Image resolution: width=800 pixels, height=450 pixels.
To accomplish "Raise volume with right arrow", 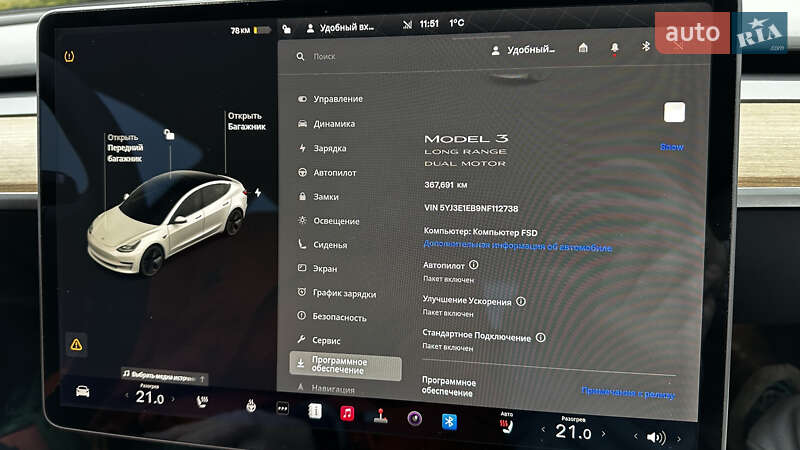I will click(679, 439).
